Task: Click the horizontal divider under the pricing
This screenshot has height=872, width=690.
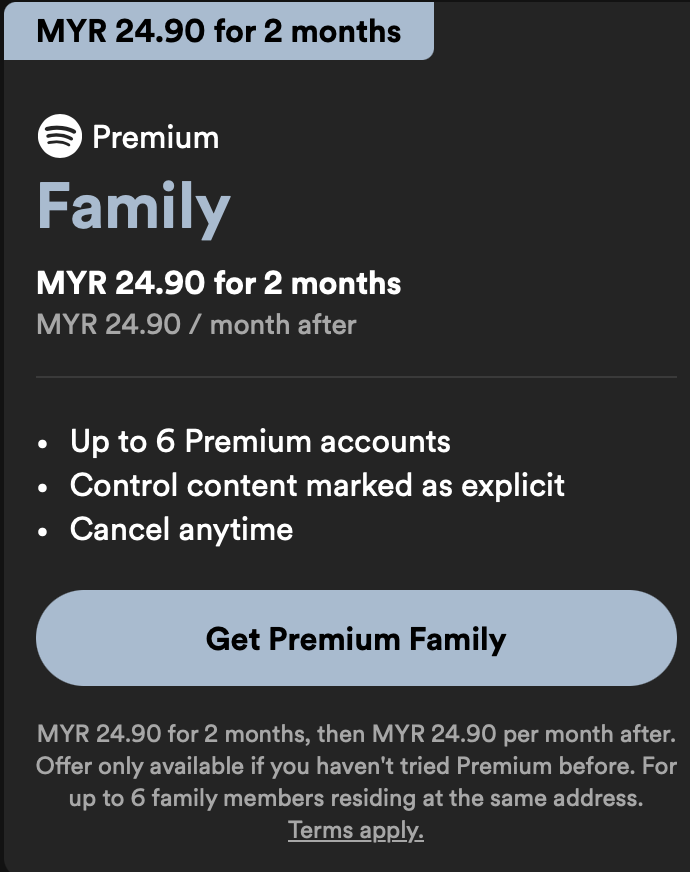Action: 356,377
